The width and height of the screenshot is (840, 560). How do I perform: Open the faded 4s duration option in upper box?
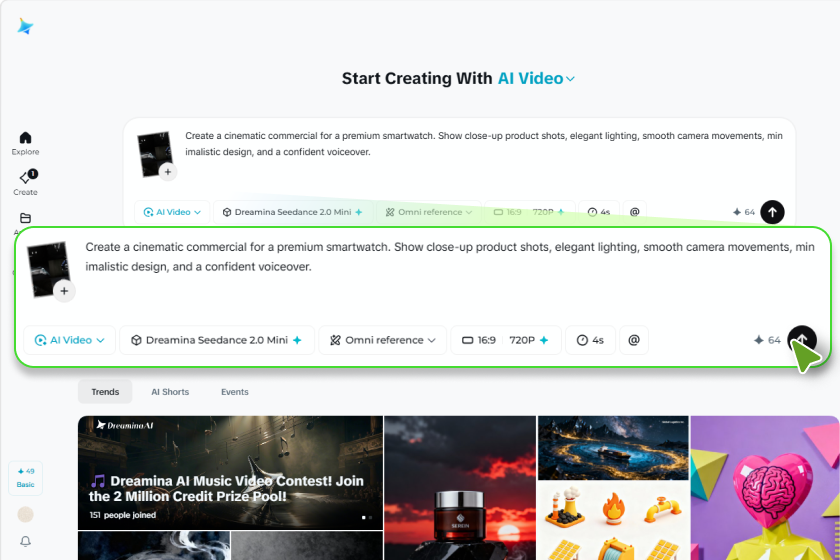[599, 212]
